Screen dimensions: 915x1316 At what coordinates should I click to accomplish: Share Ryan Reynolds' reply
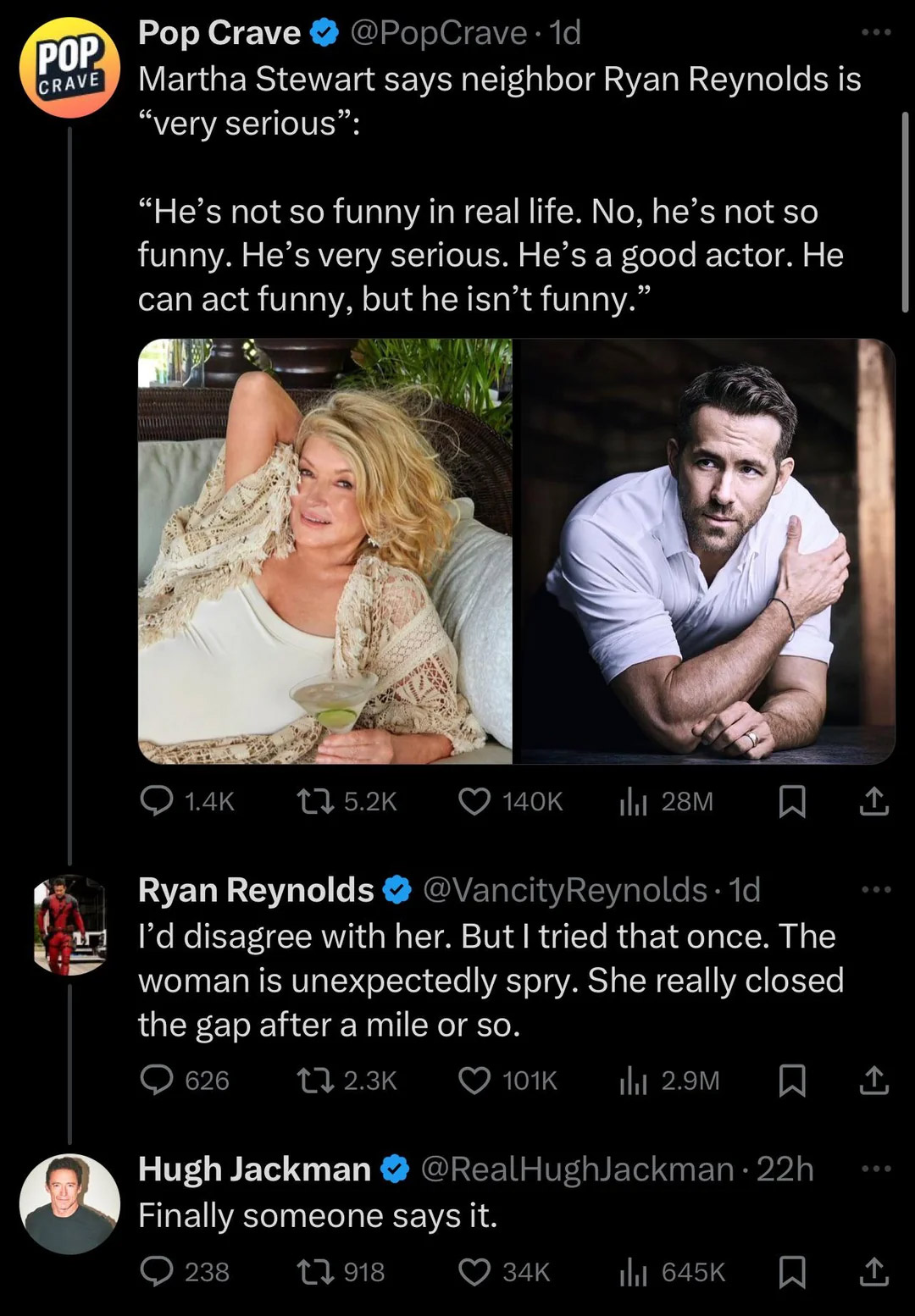click(x=873, y=1080)
